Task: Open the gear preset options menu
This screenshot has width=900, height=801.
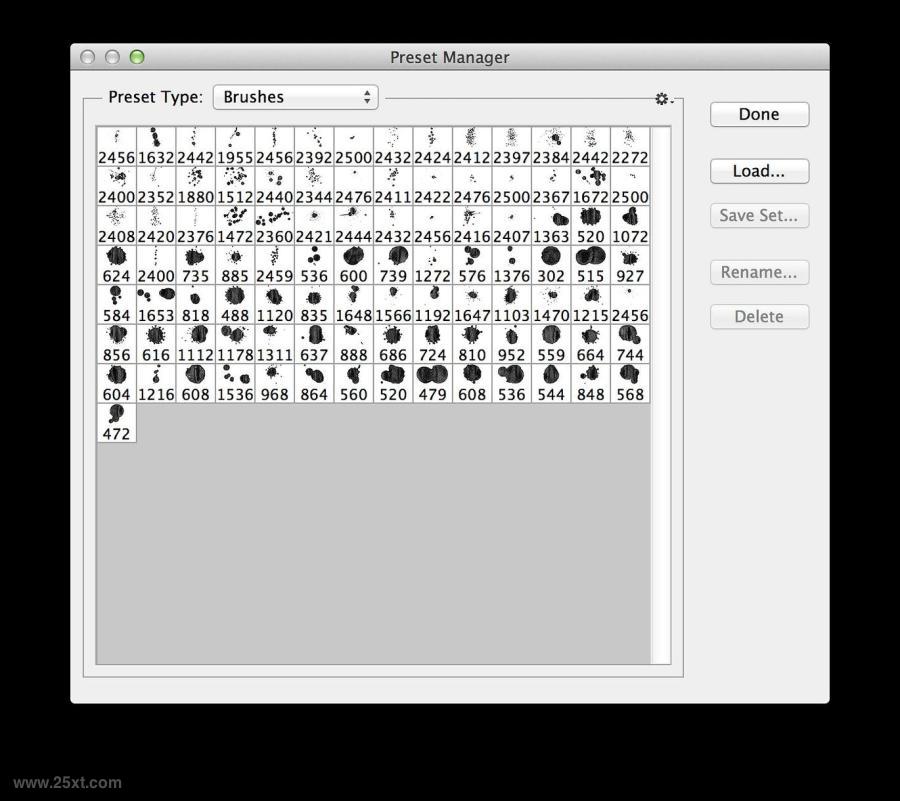Action: tap(663, 99)
